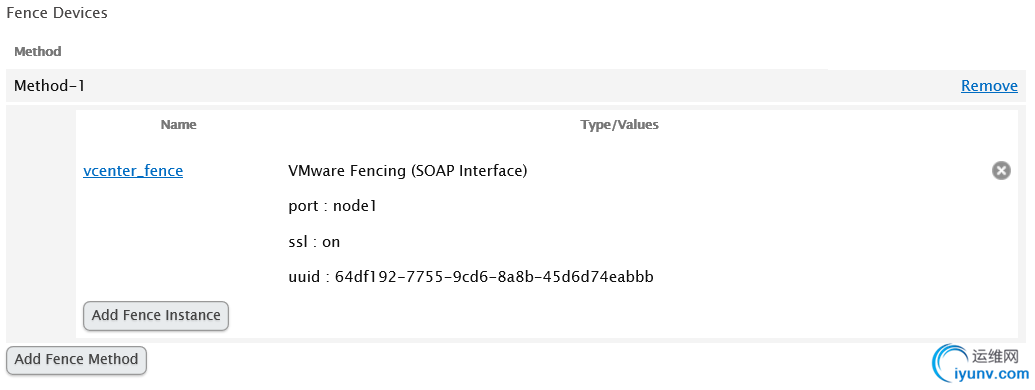
Task: Add a new fence method
Action: coord(76,360)
